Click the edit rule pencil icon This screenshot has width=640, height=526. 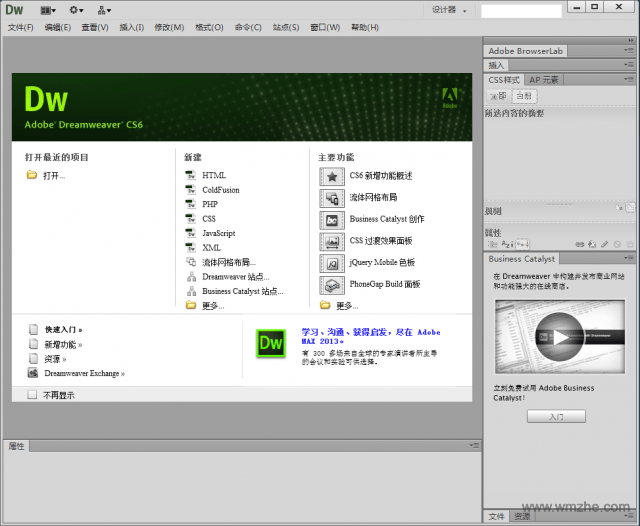tap(604, 244)
